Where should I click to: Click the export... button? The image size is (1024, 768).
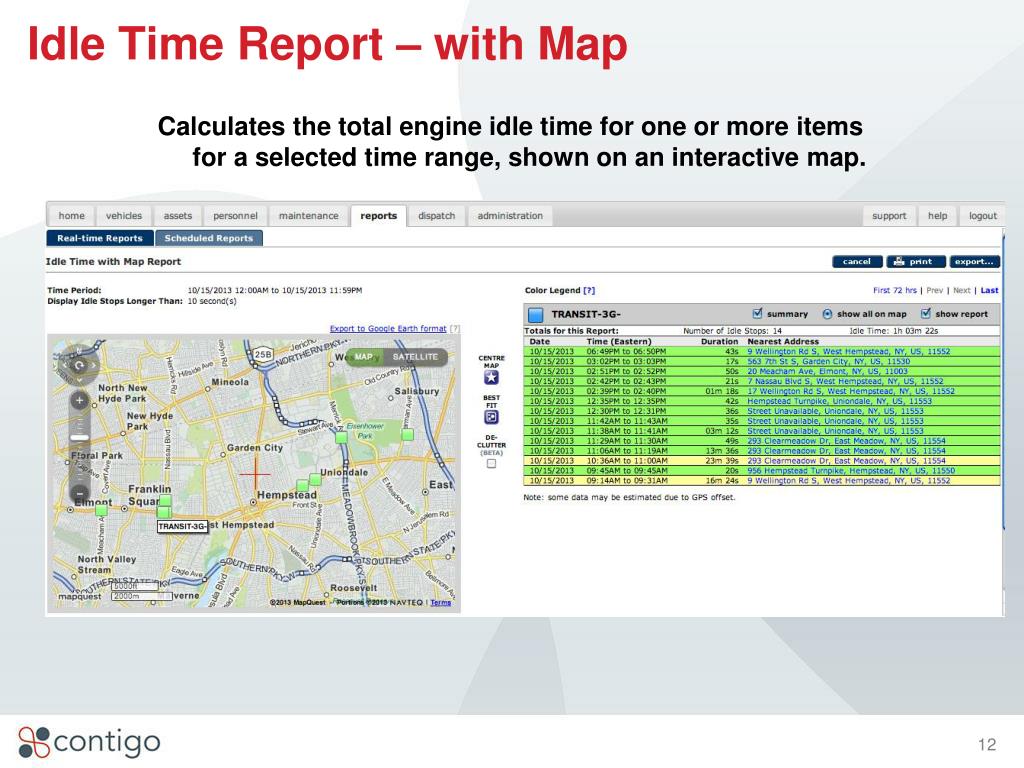click(974, 262)
